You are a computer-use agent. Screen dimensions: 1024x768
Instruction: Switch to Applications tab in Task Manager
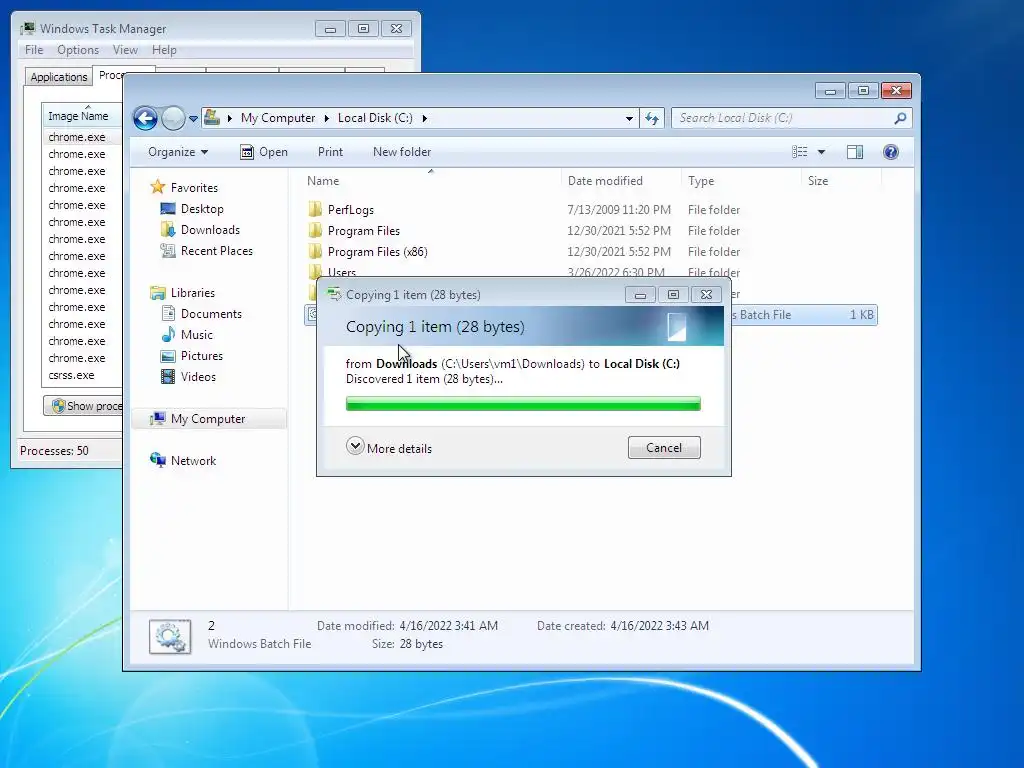pyautogui.click(x=59, y=77)
